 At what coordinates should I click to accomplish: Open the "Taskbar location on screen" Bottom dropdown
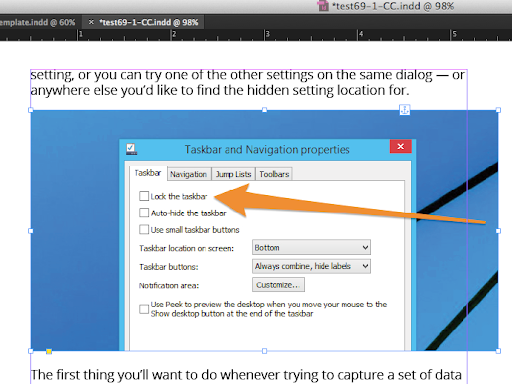311,248
